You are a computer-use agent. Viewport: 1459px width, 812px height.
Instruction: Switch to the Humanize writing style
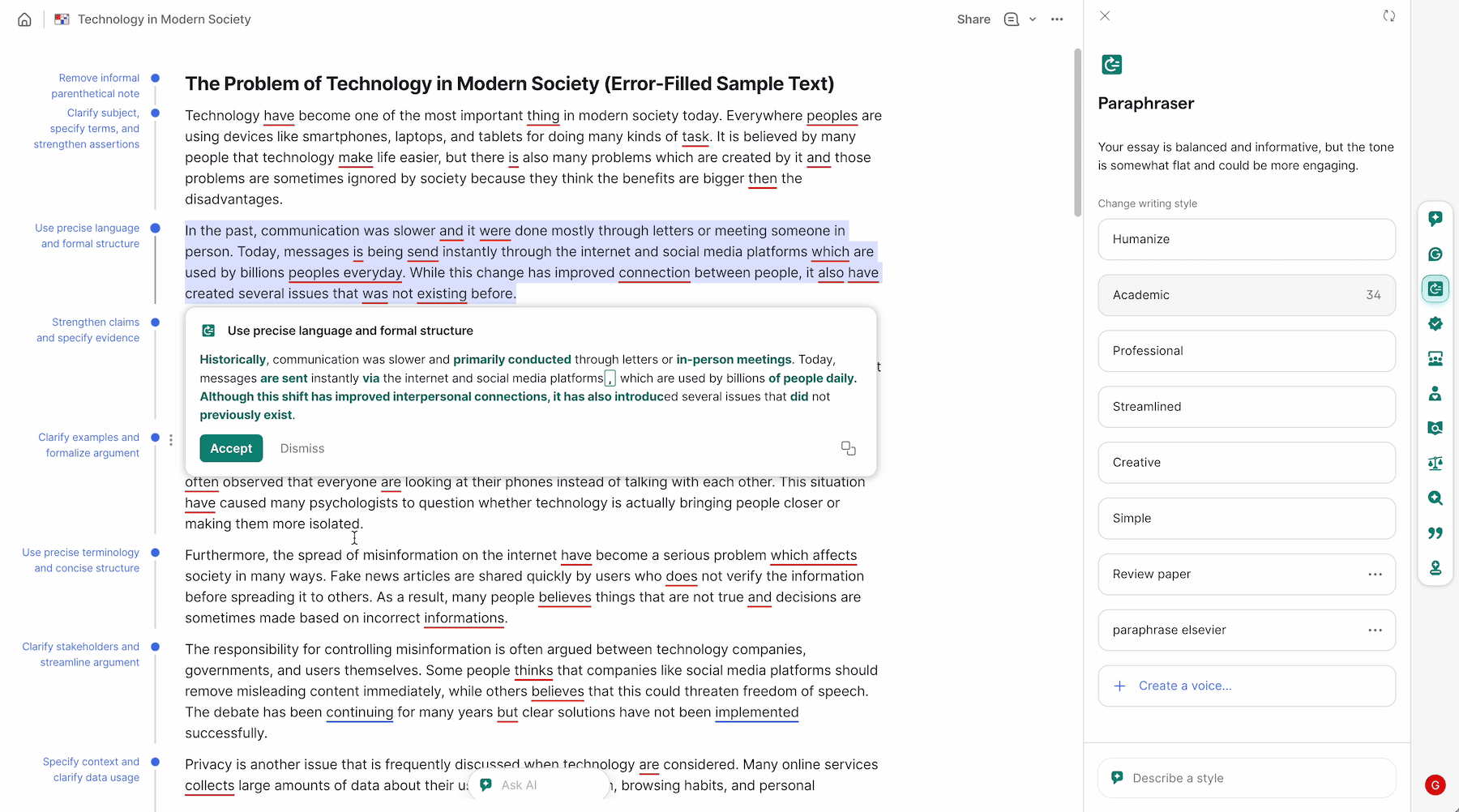tap(1246, 239)
